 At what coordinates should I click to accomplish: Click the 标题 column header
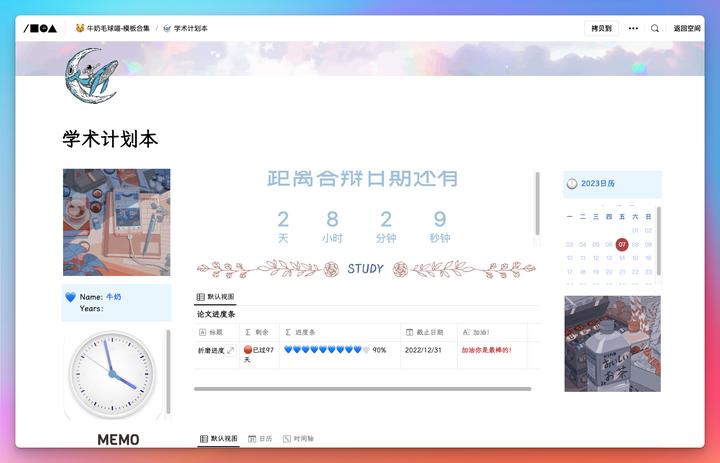coord(216,332)
